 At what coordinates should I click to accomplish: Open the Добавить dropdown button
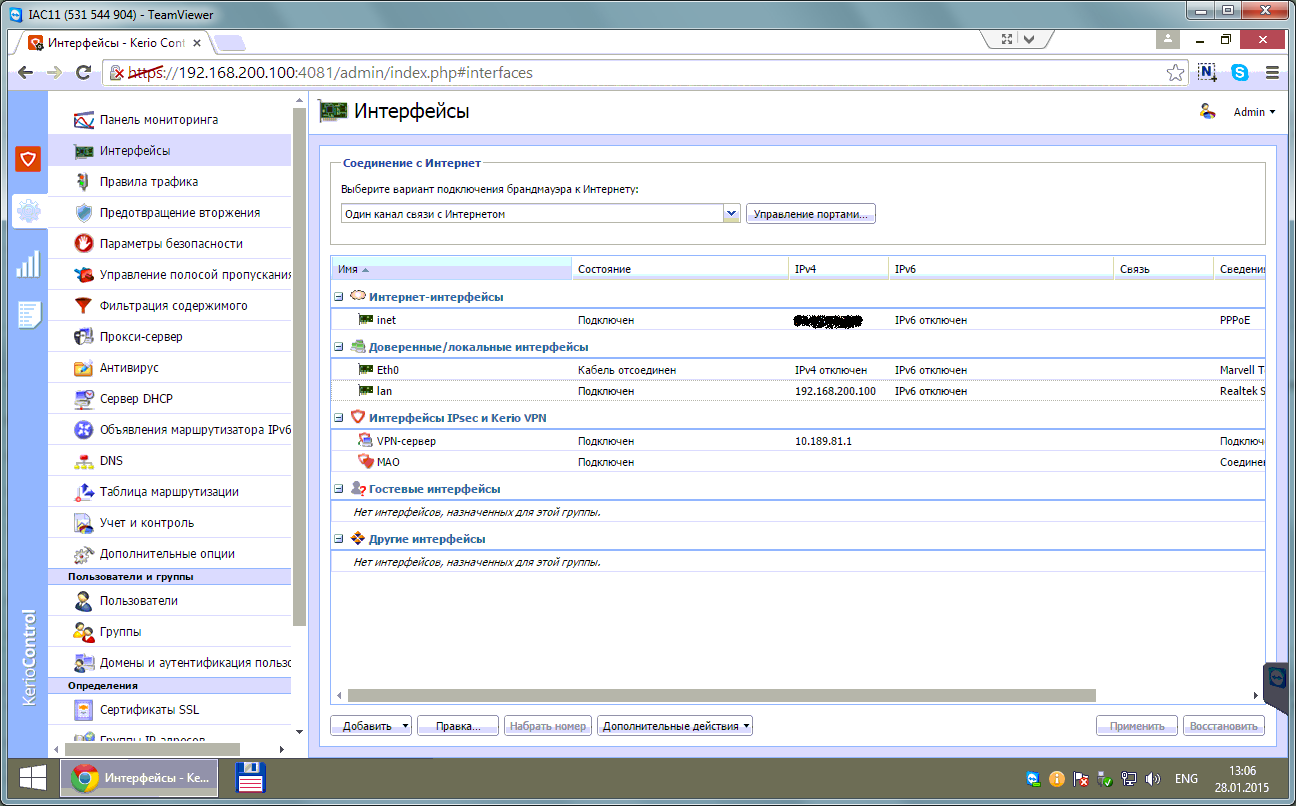tap(371, 726)
